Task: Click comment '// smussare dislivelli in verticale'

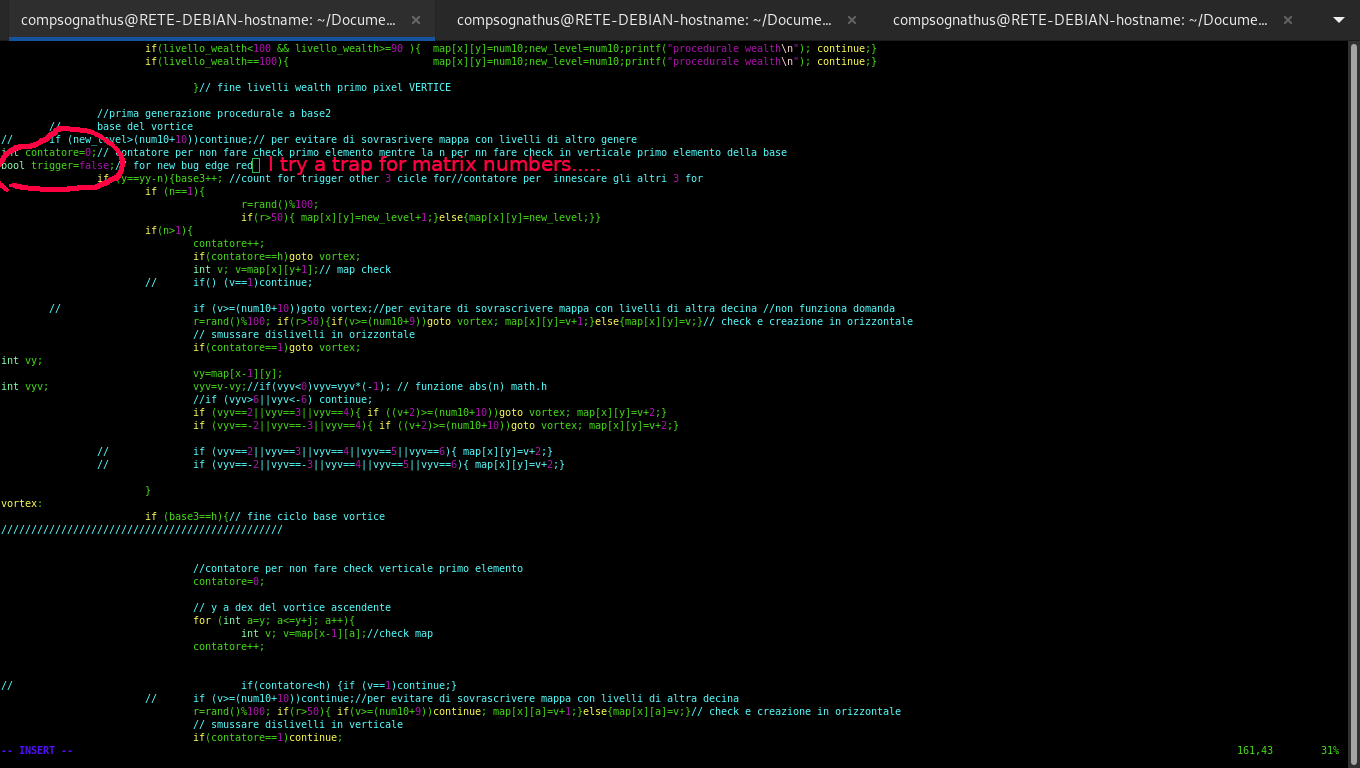Action: tap(298, 725)
